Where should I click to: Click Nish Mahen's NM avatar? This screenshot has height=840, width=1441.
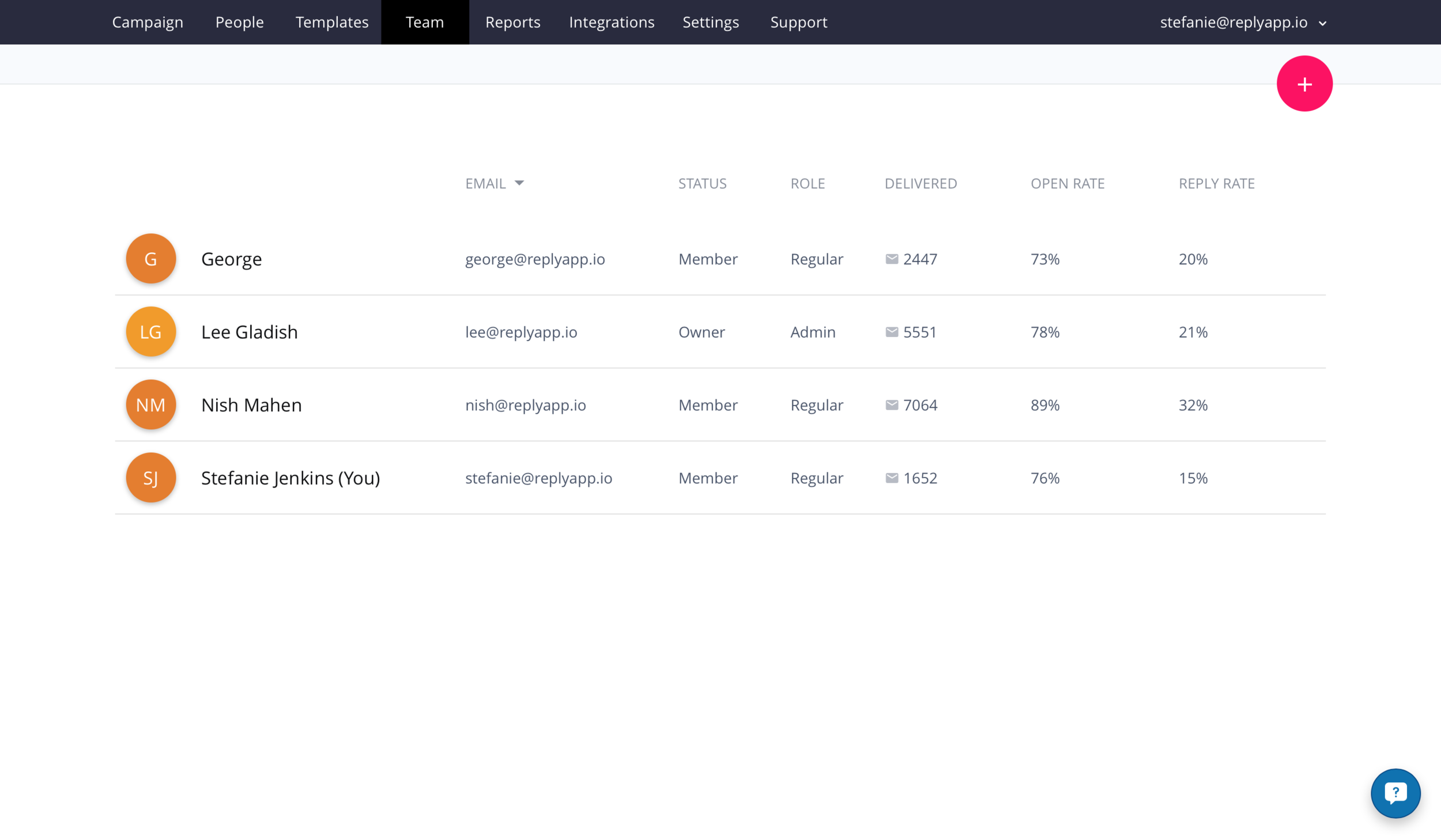(x=151, y=405)
